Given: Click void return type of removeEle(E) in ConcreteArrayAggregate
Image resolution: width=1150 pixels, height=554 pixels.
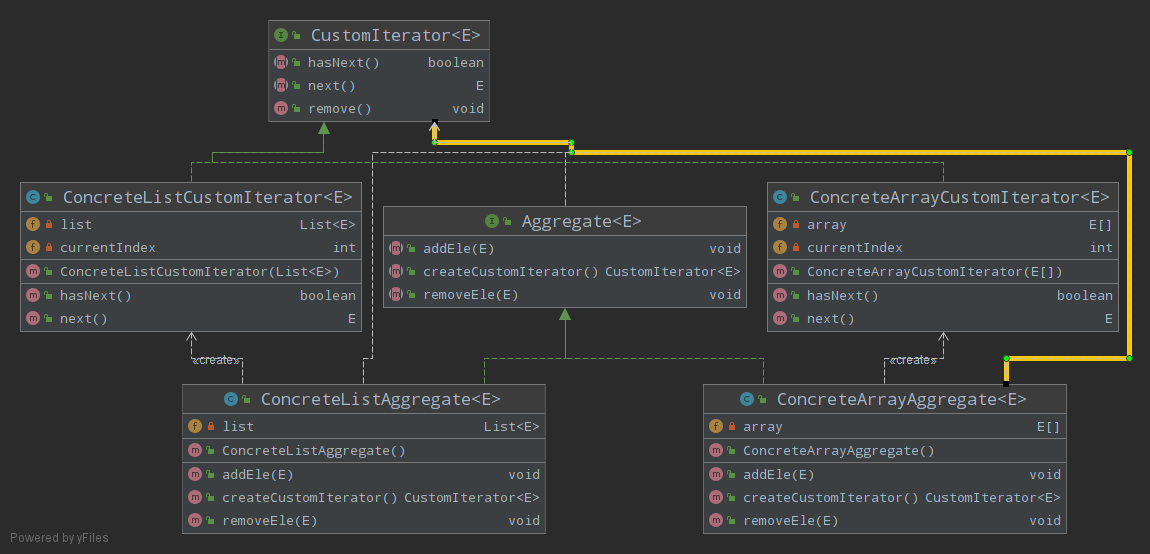Looking at the screenshot, I should pyautogui.click(x=1045, y=520).
